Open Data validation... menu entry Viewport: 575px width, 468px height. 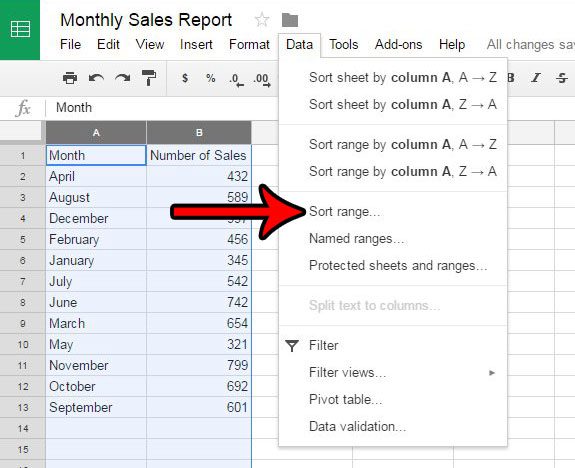click(x=393, y=427)
